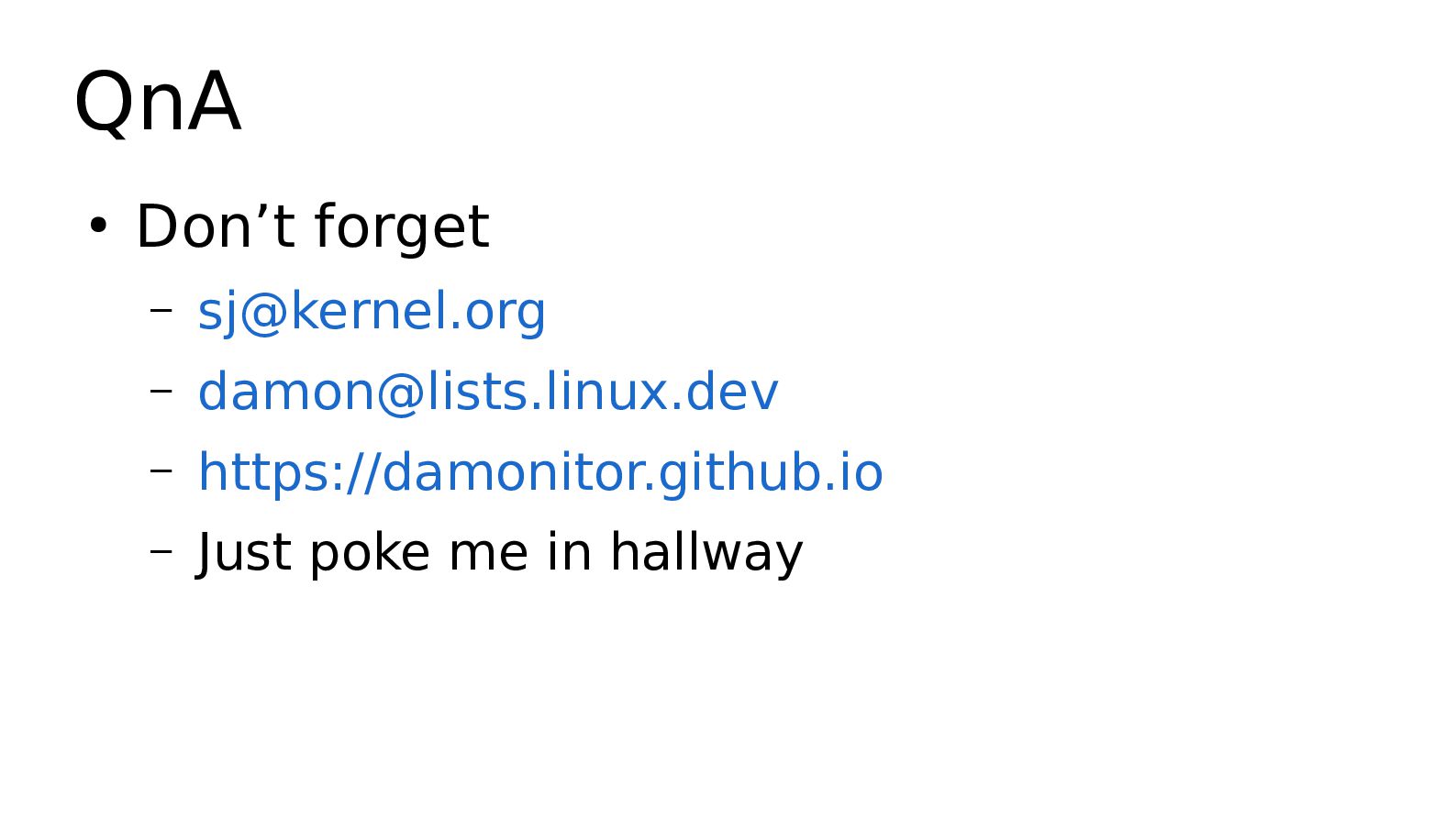The image size is (1456, 819).
Task: Click the round bullet before Don't forget
Action: 98,226
